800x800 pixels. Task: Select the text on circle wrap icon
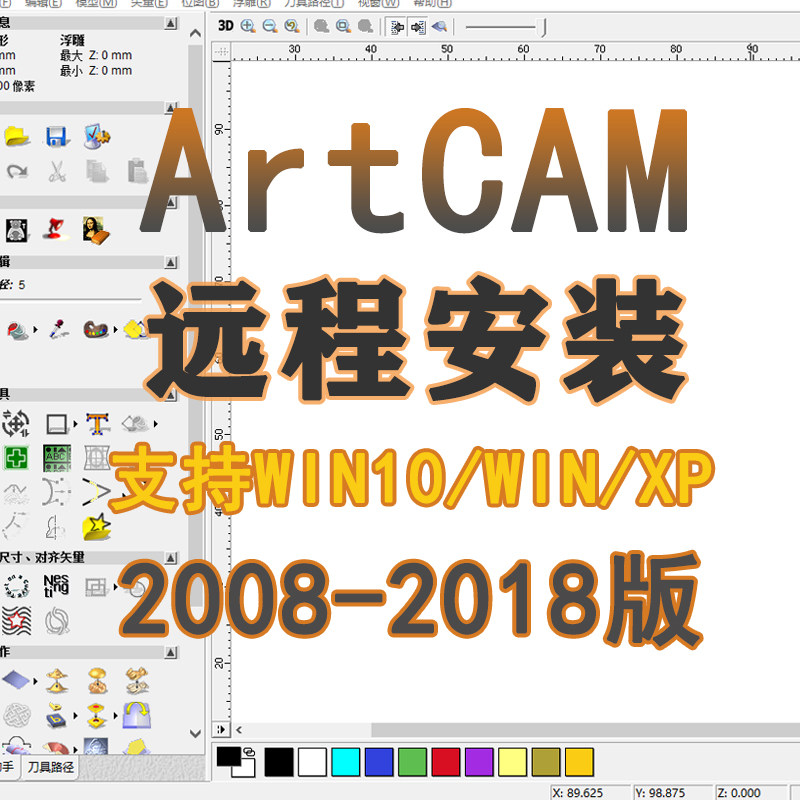(16, 586)
